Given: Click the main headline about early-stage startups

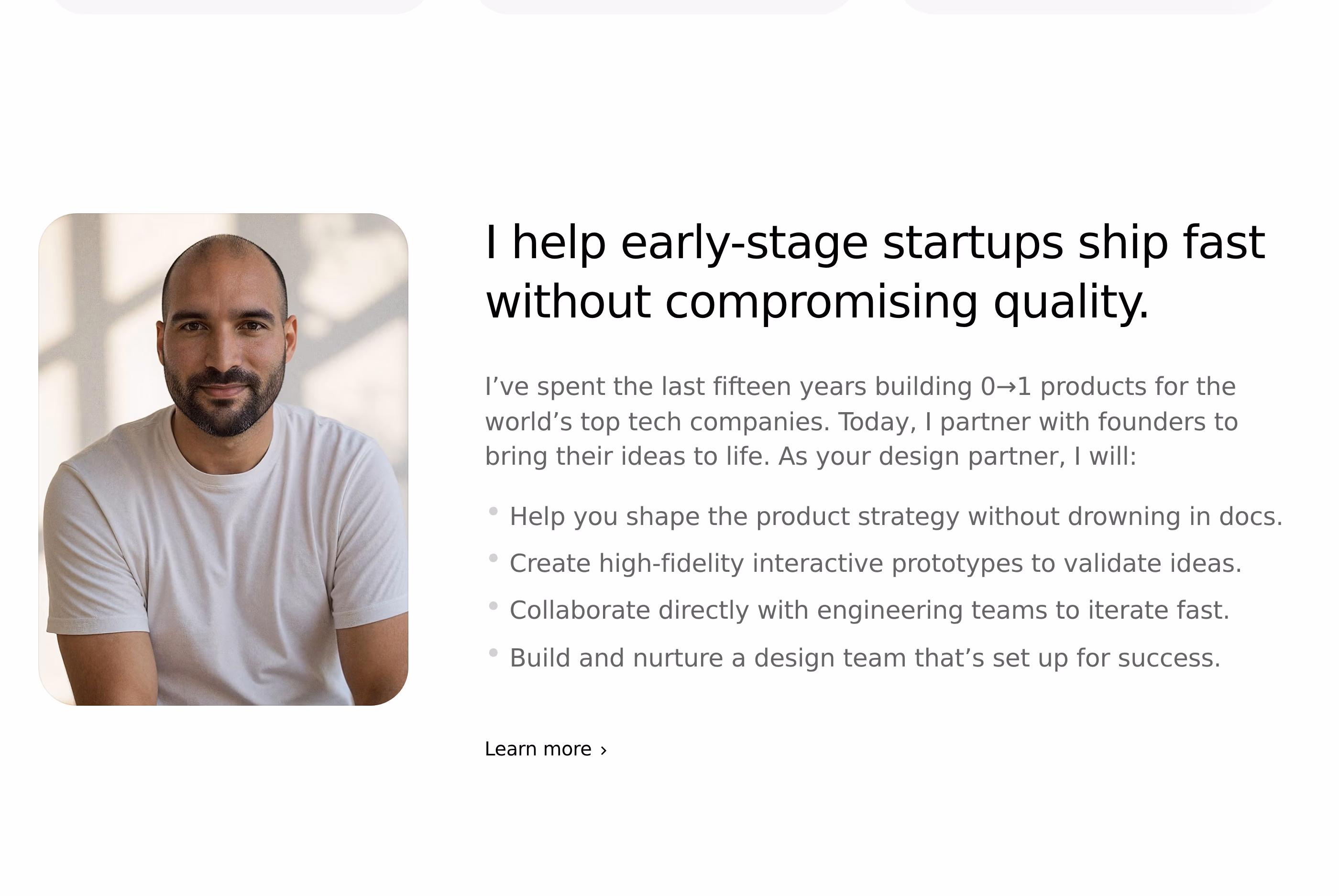Looking at the screenshot, I should (x=875, y=272).
